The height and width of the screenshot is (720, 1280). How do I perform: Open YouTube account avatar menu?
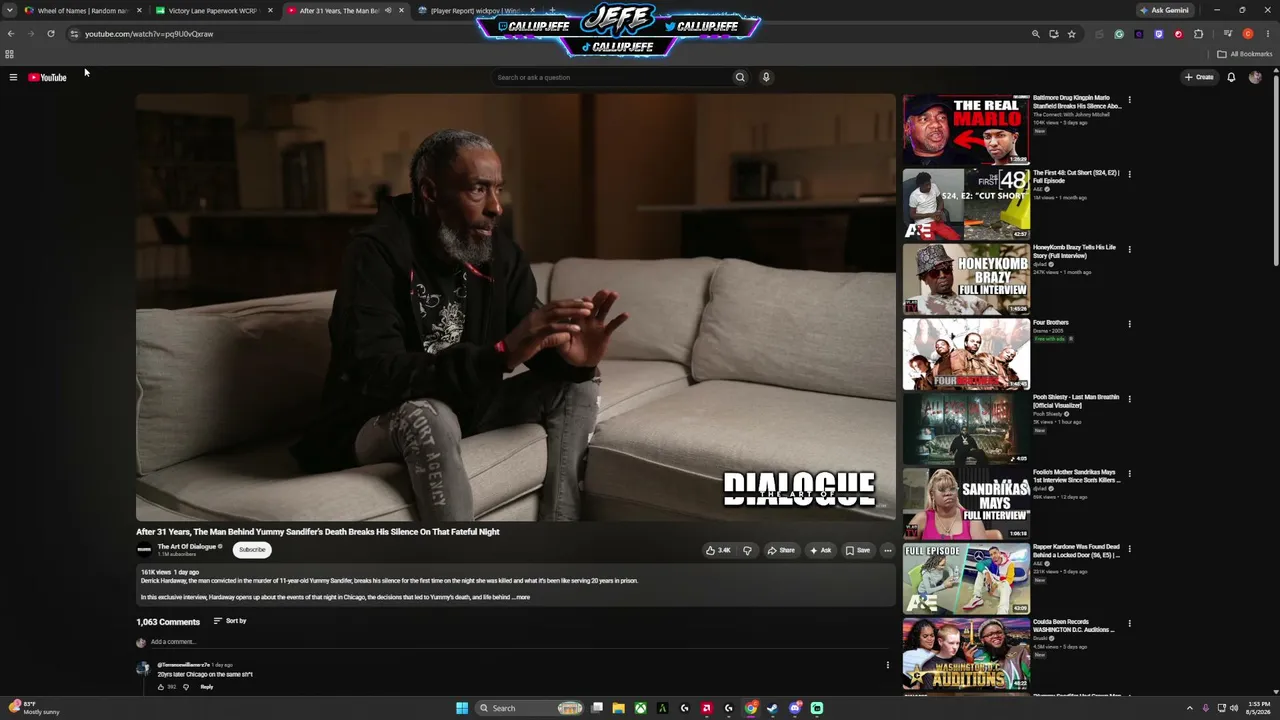(1255, 77)
